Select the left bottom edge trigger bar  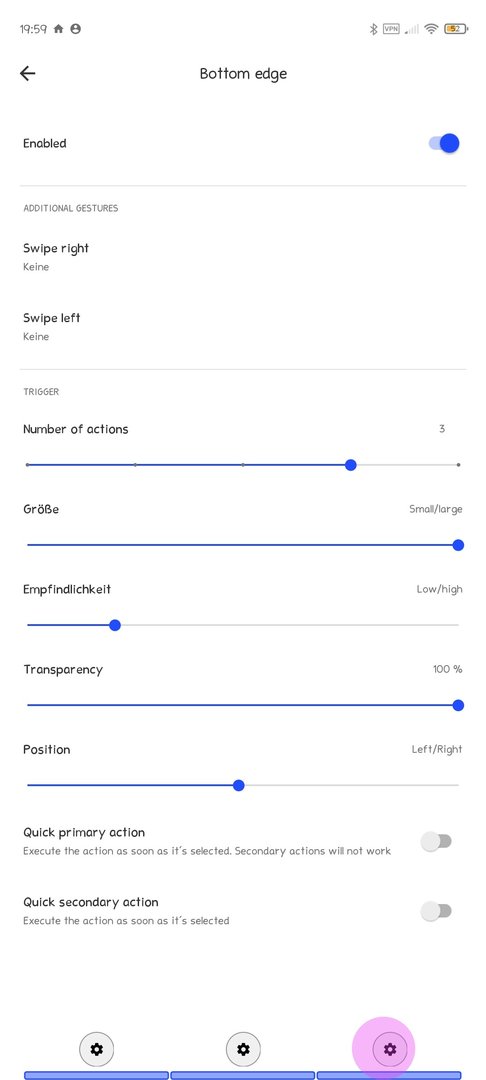point(96,1075)
